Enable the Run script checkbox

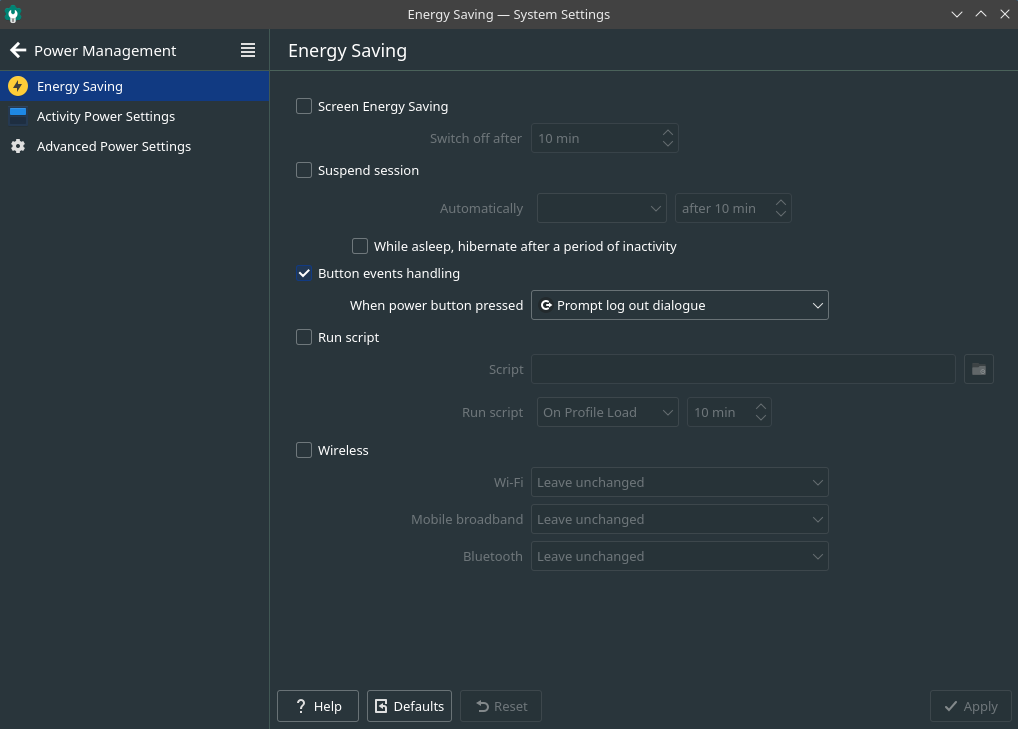tap(304, 337)
